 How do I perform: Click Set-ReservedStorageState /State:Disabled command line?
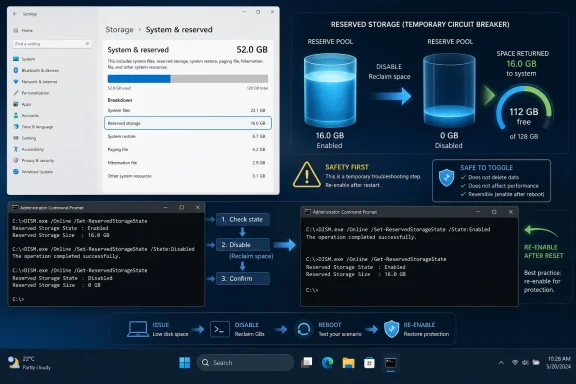coord(103,249)
